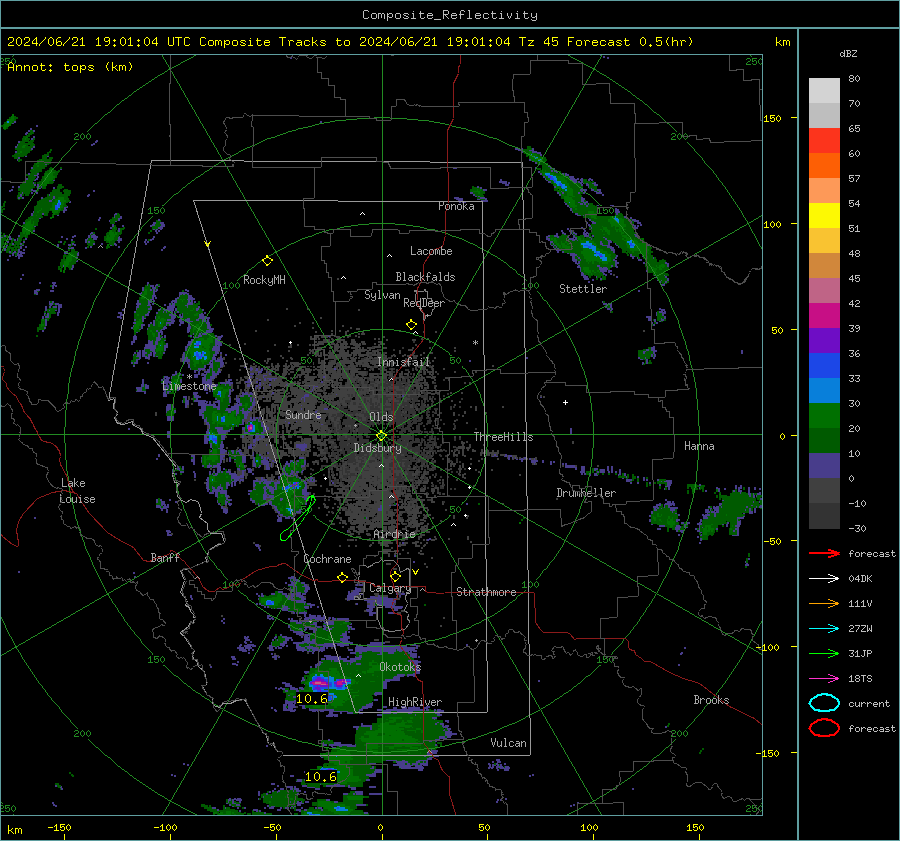Screen dimensions: 900x841
Task: Click the Stettler city label
Action: point(583,289)
